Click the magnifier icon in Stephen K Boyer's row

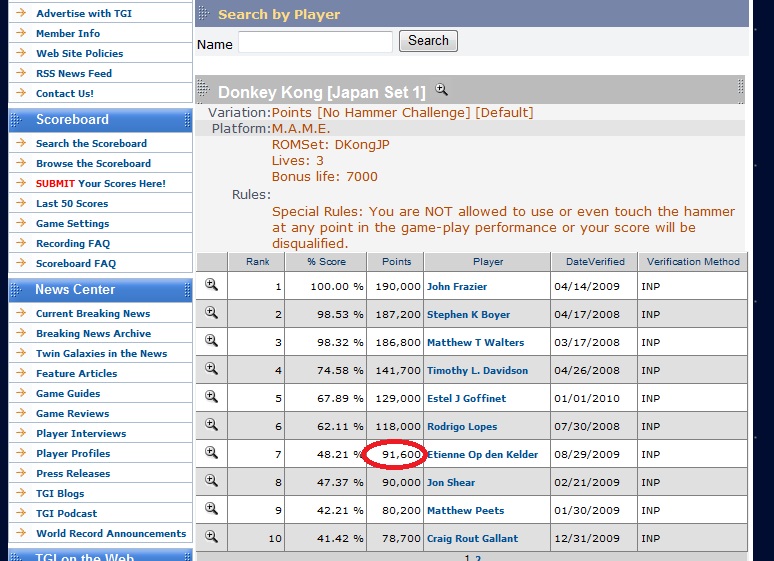211,313
